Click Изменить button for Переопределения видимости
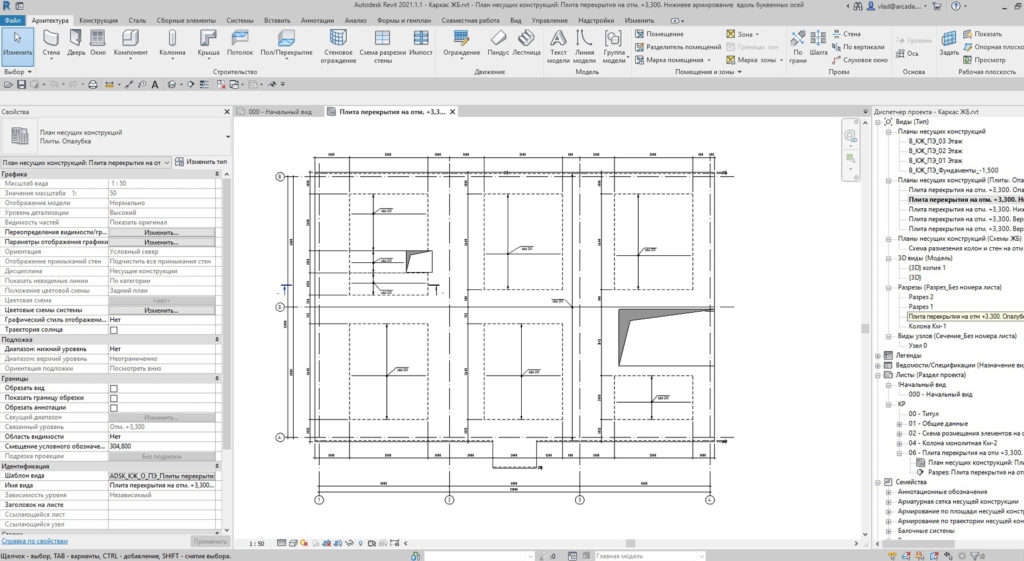1024x561 pixels. (160, 232)
